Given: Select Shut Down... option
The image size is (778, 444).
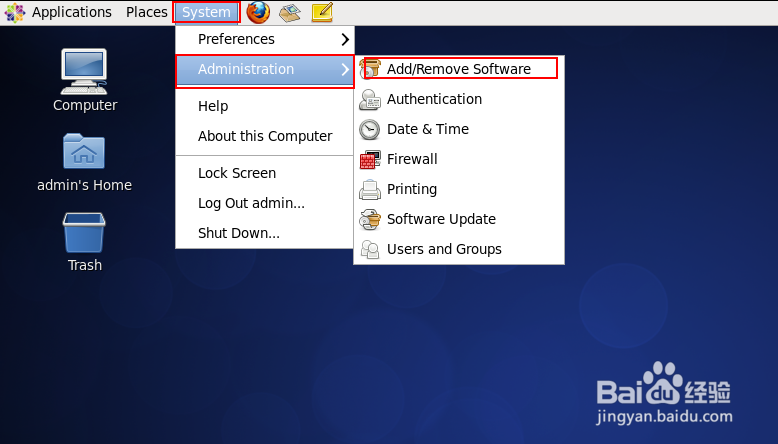Looking at the screenshot, I should 265,233.
